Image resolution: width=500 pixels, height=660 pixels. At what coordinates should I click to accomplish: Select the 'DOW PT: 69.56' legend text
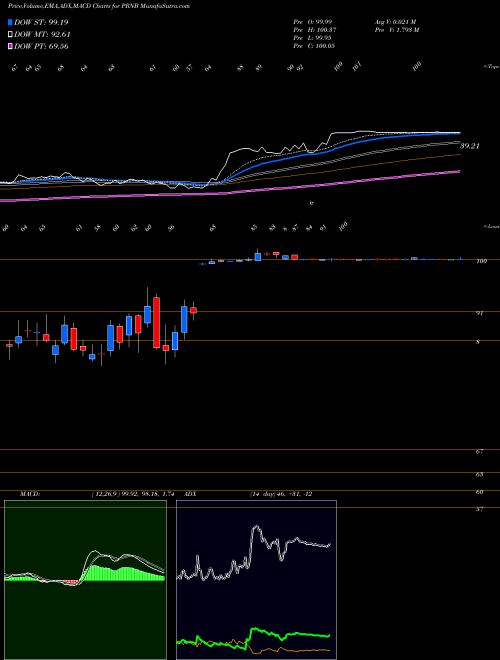[41, 46]
